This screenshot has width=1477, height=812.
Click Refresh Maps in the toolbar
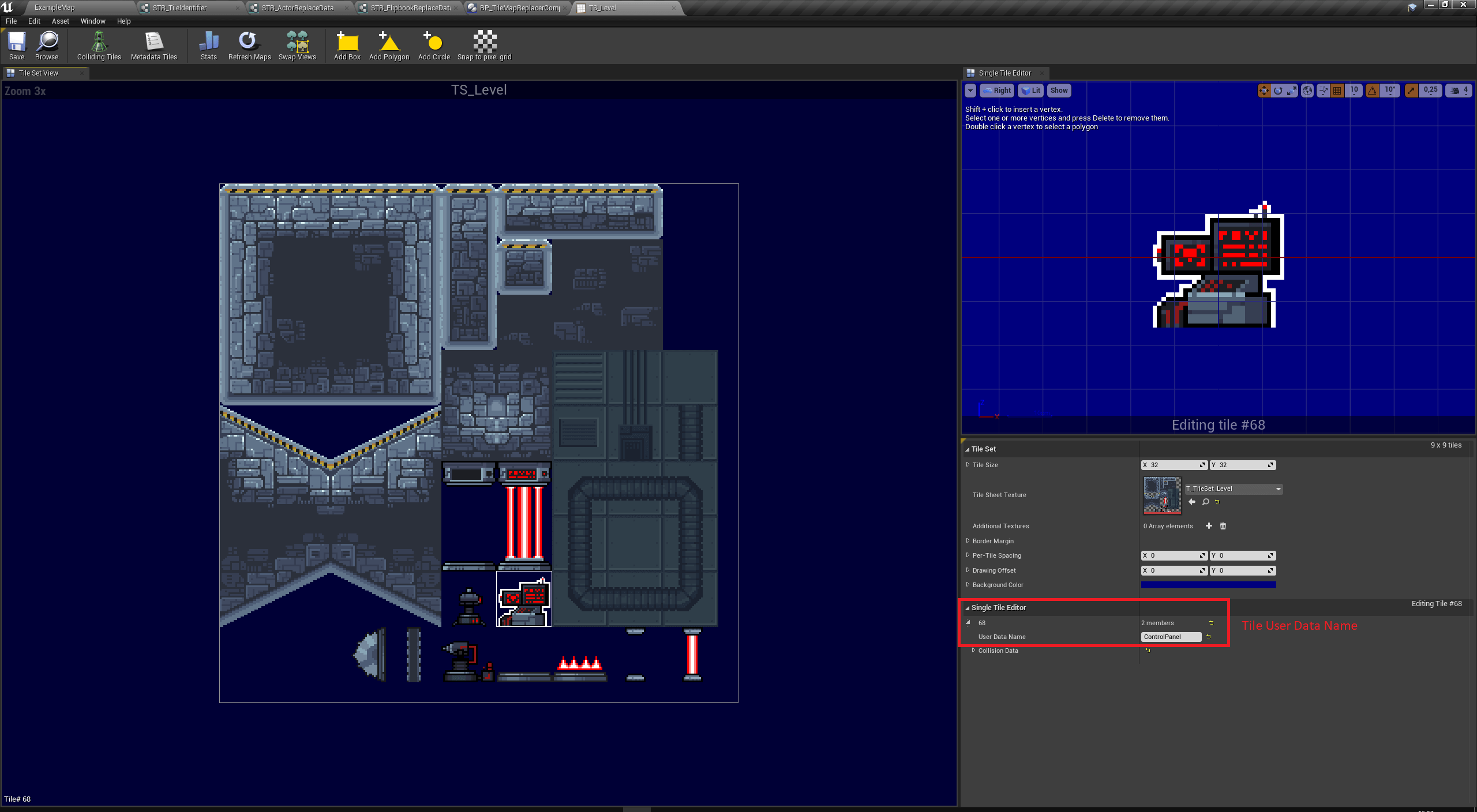click(249, 46)
